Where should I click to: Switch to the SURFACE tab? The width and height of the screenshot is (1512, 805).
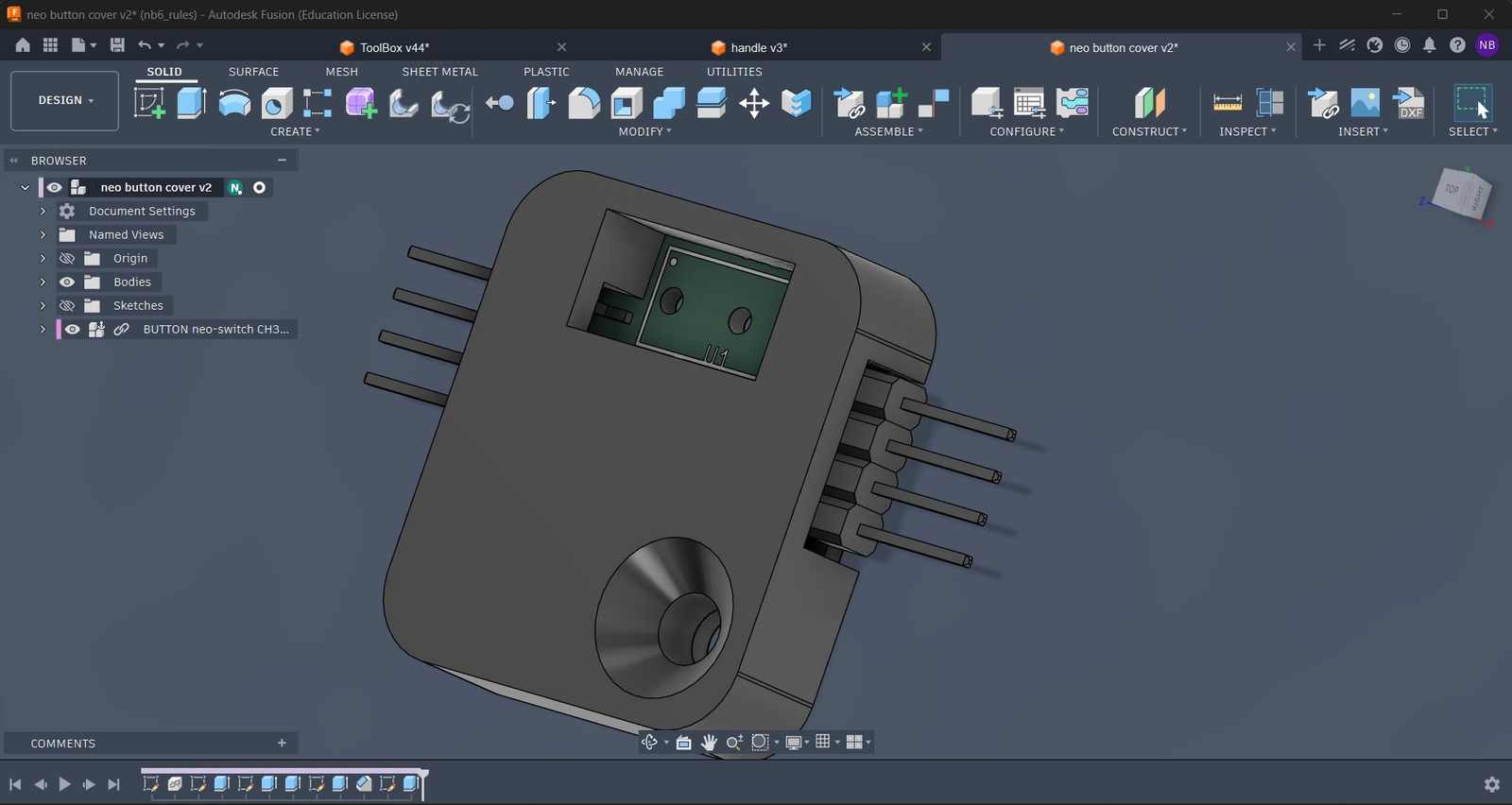point(253,72)
